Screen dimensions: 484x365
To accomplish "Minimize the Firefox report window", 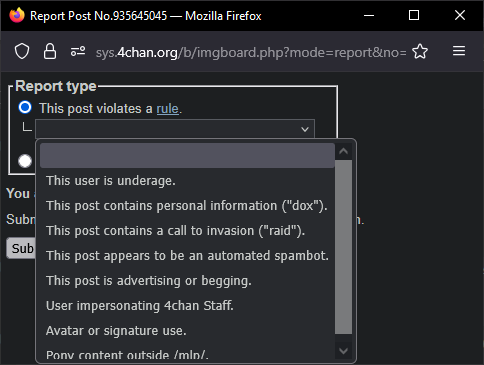I will (x=369, y=15).
